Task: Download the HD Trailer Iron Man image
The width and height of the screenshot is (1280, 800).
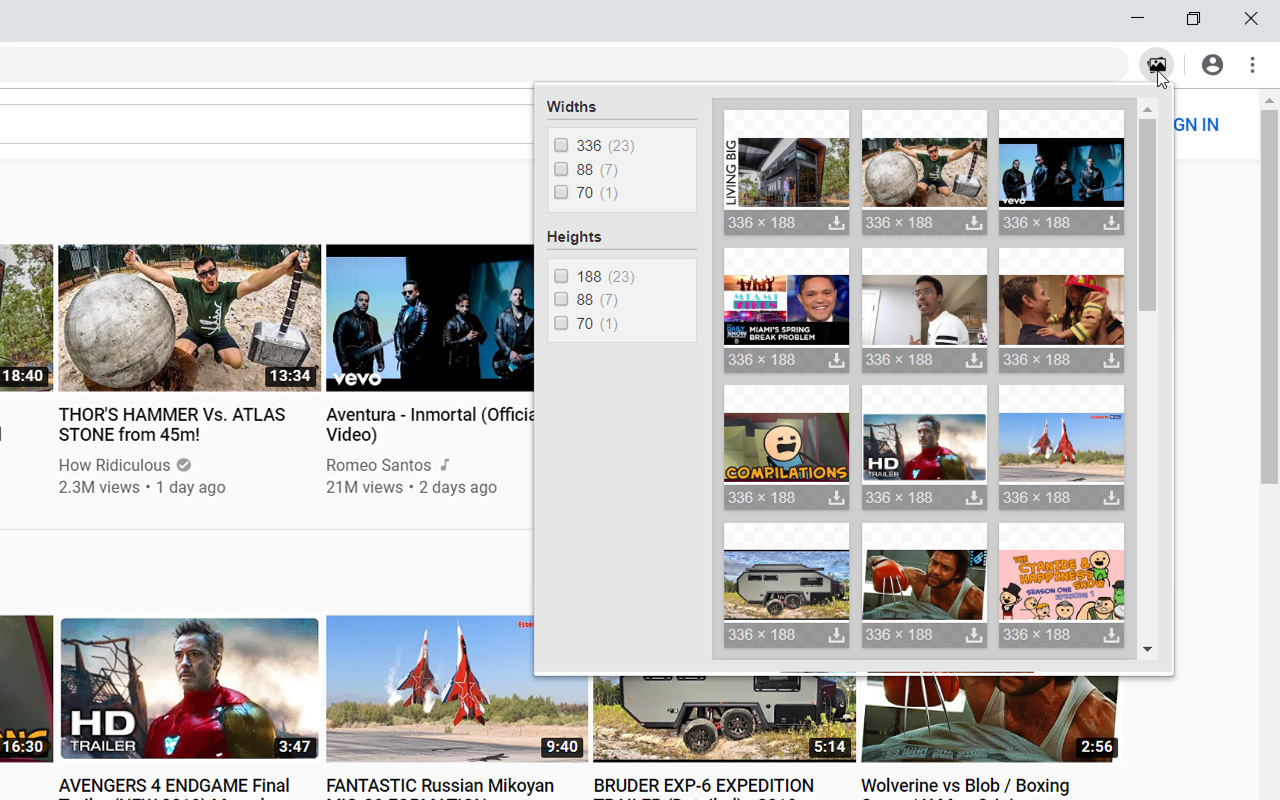Action: 973,498
